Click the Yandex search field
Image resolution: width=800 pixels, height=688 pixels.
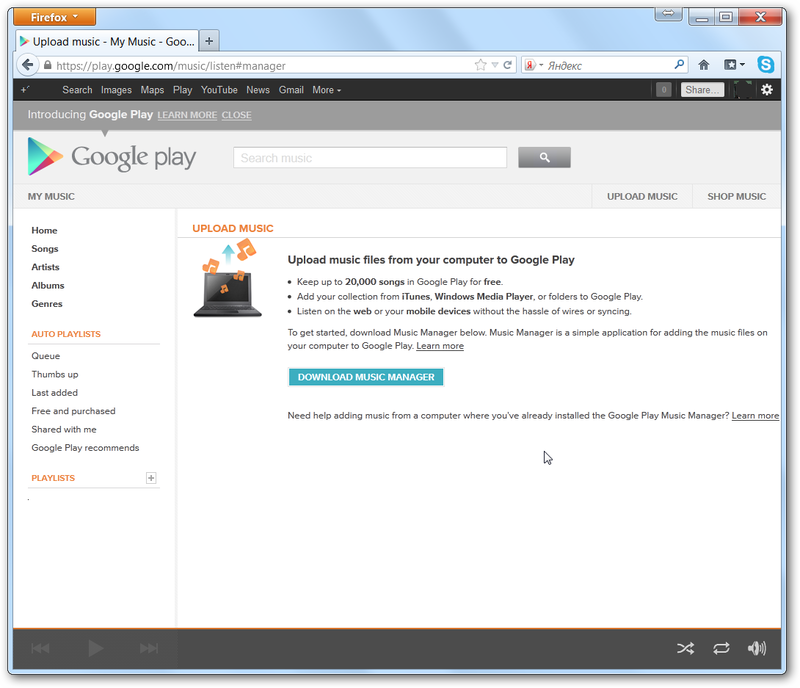point(607,65)
